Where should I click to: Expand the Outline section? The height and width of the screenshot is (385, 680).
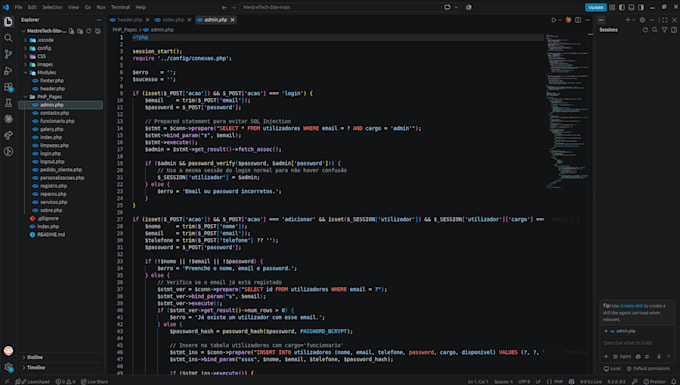pyautogui.click(x=61, y=357)
